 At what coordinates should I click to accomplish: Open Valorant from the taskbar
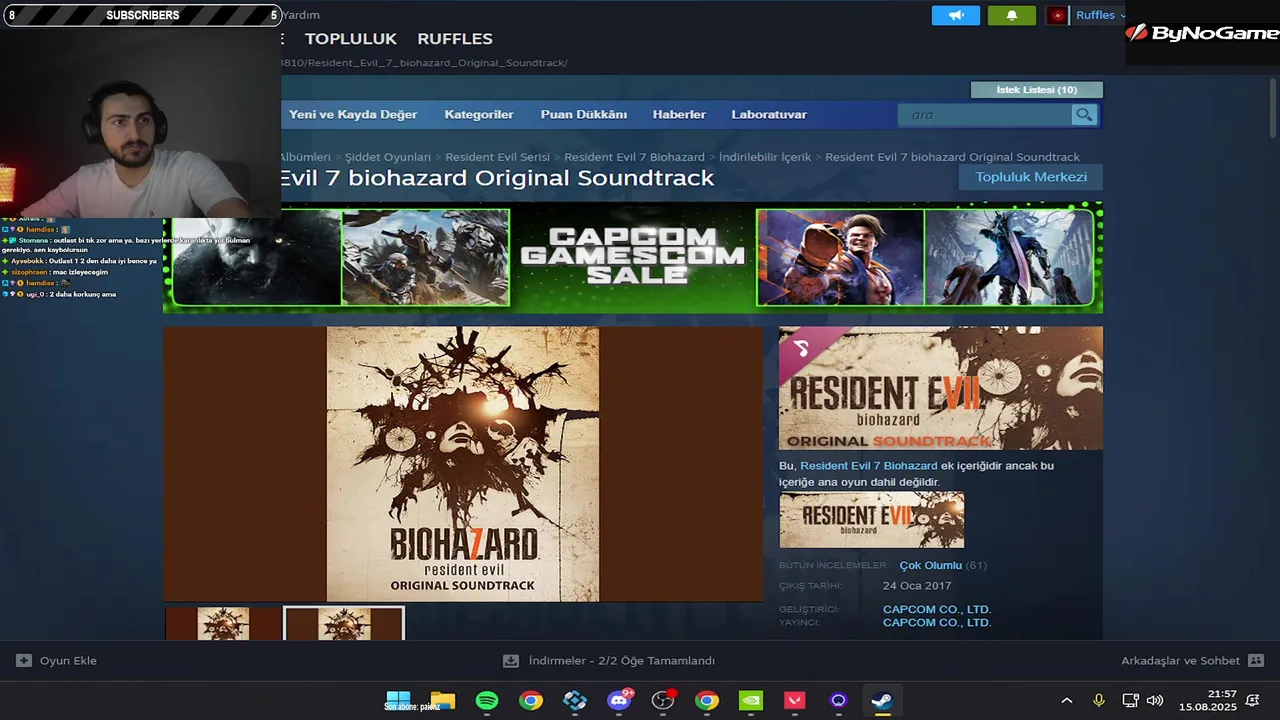(x=795, y=700)
